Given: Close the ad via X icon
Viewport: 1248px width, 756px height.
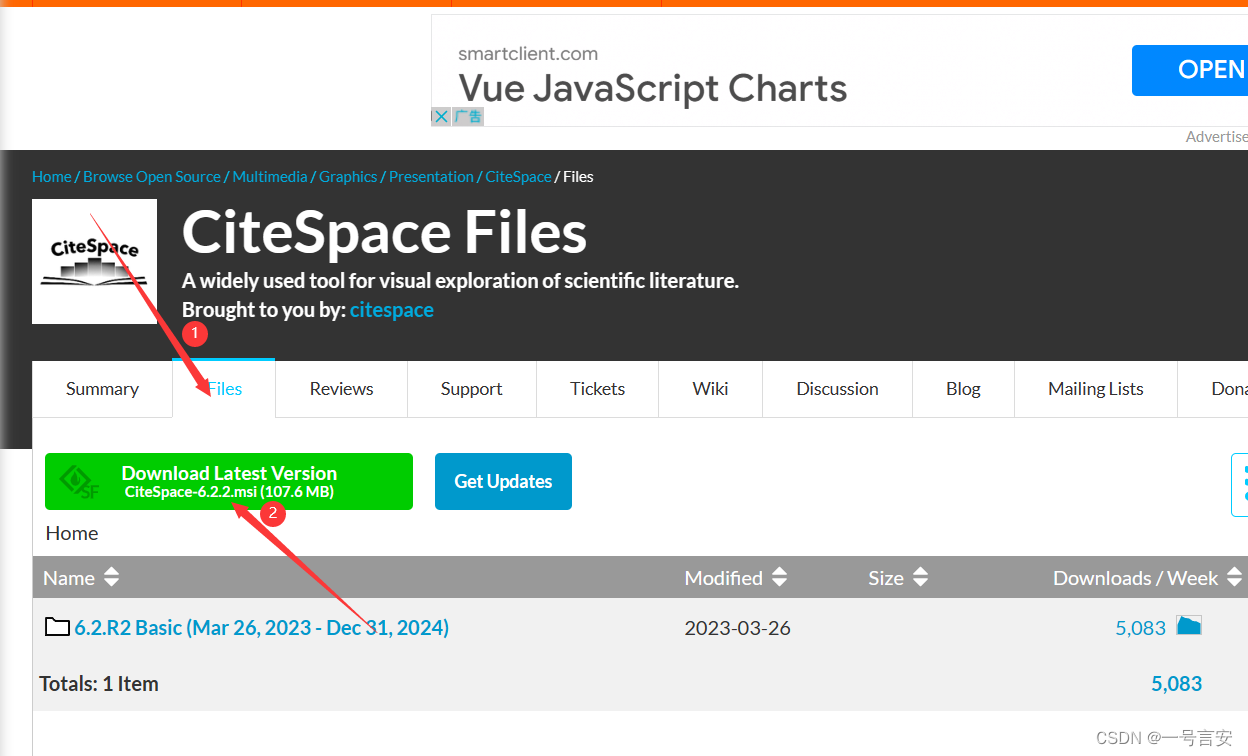Looking at the screenshot, I should [441, 116].
